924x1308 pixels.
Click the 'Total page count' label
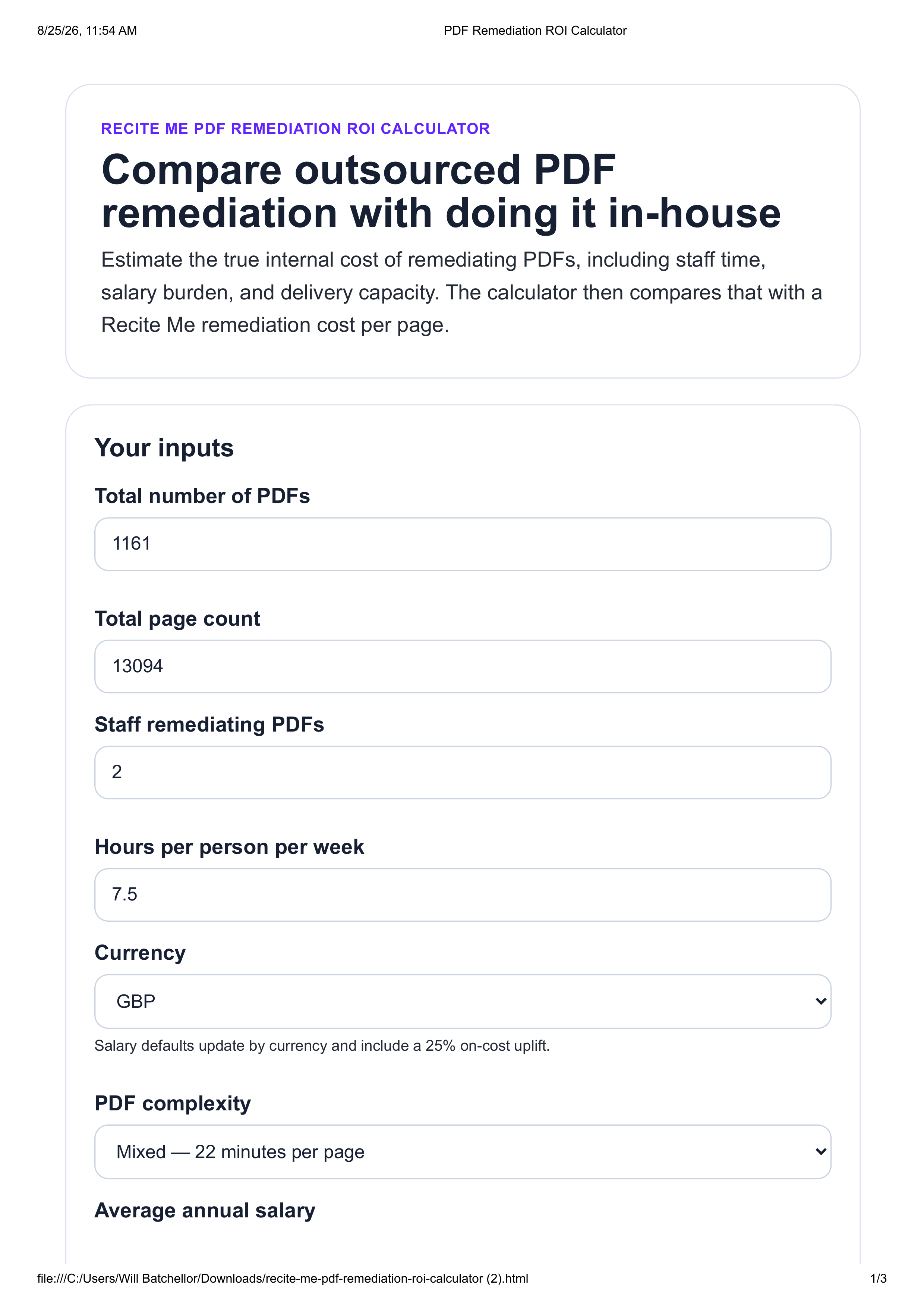pyautogui.click(x=177, y=619)
